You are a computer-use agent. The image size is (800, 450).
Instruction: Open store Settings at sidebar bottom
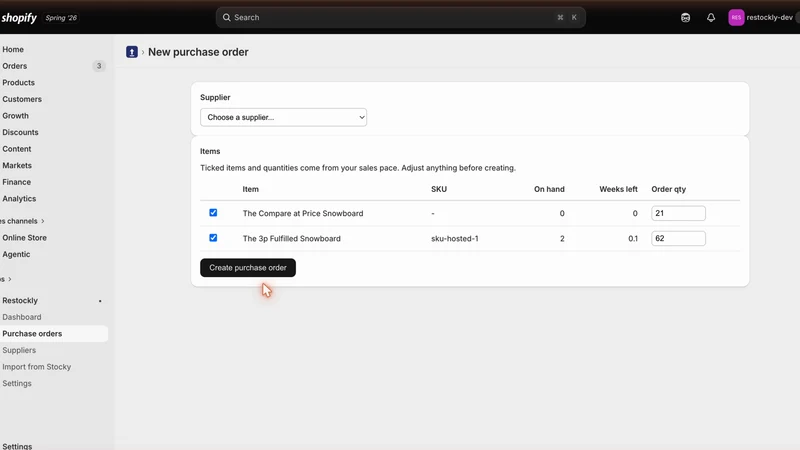click(x=17, y=446)
